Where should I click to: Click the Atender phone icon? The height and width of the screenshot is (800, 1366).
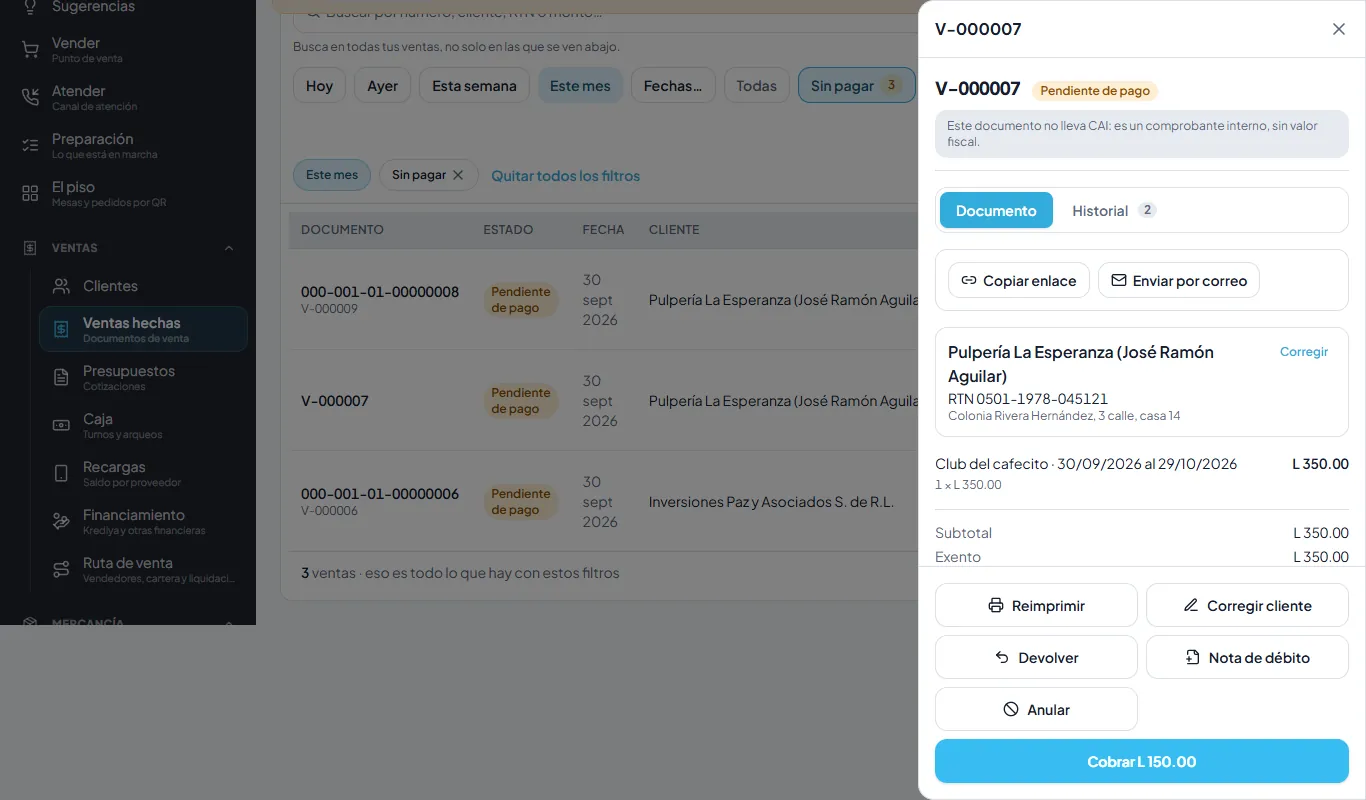point(30,98)
